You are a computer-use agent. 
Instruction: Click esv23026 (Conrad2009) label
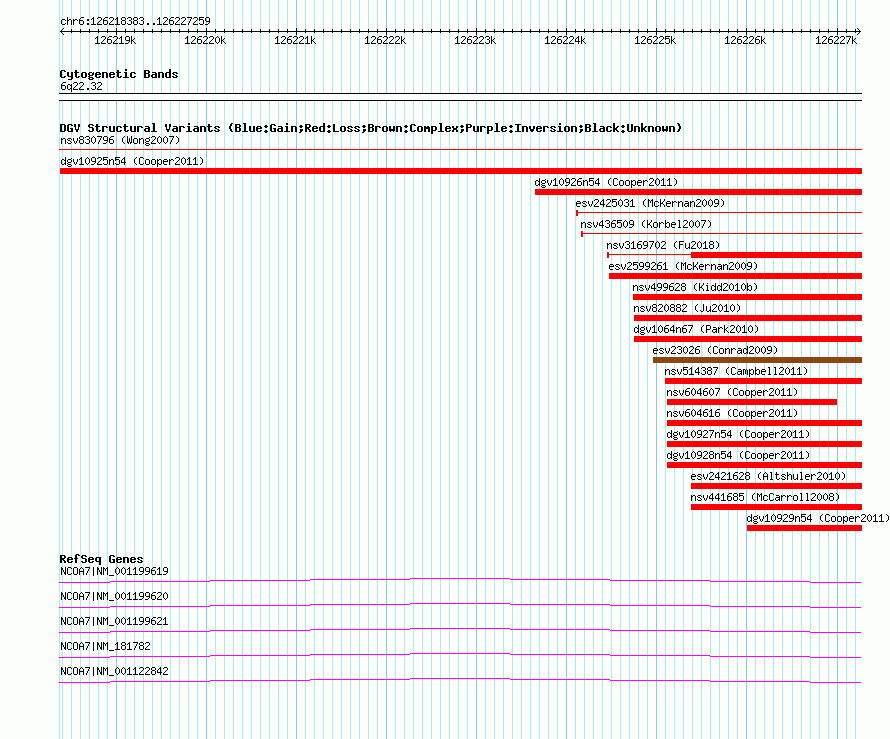(x=715, y=350)
